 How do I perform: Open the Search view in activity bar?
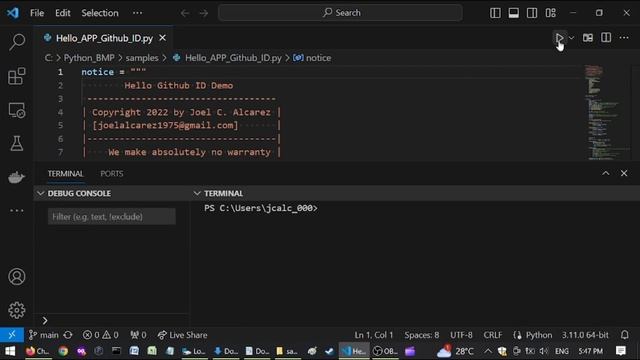[17, 42]
